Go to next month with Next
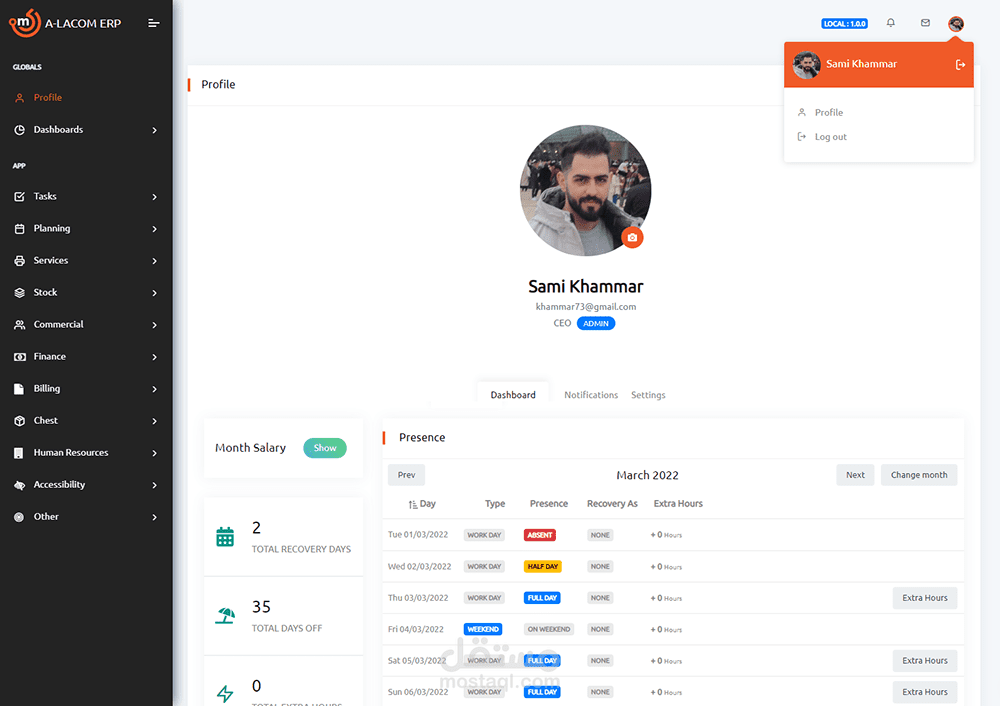The width and height of the screenshot is (1000, 706). pos(855,475)
